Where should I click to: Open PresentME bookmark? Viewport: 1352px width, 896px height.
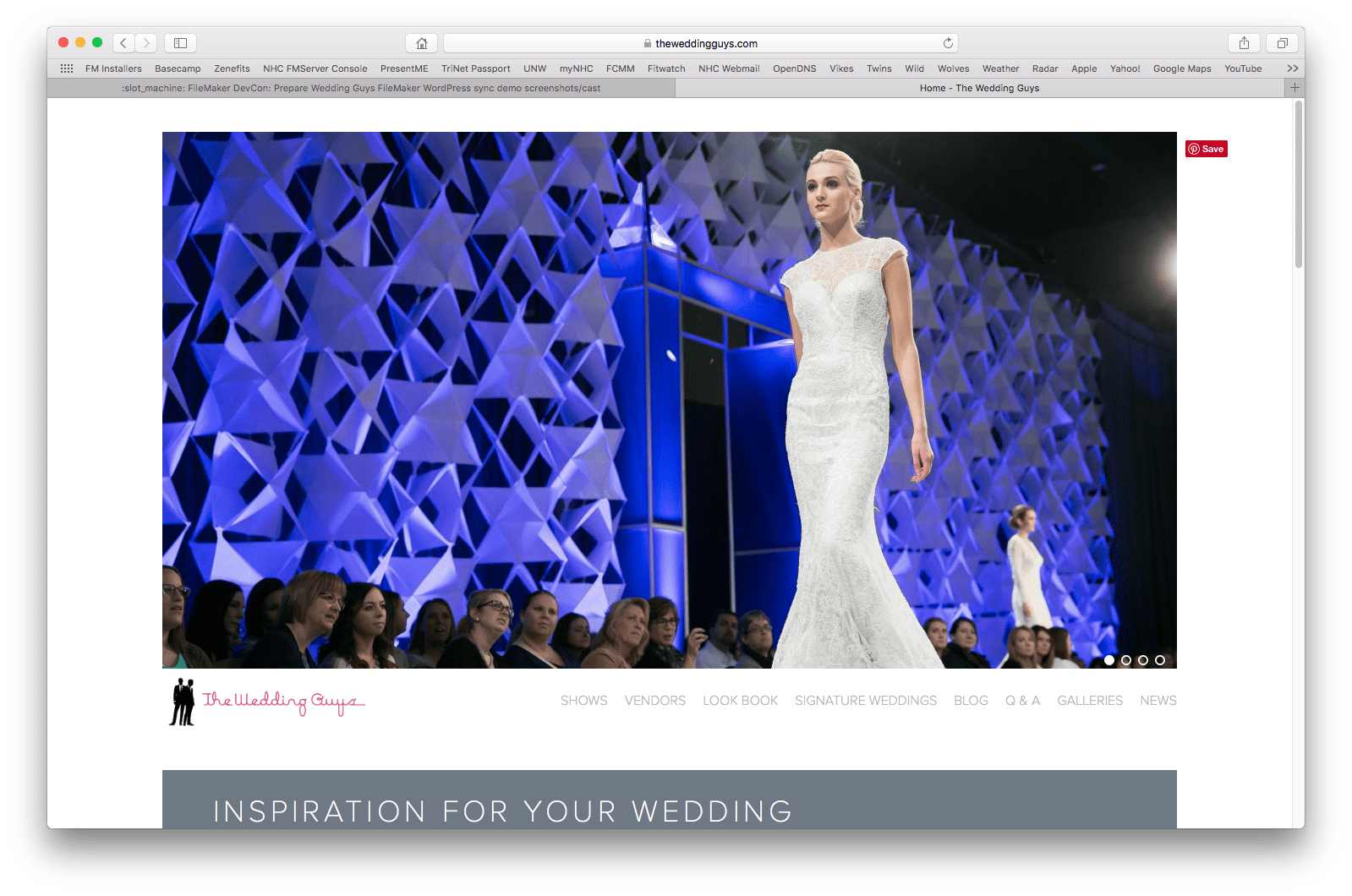pyautogui.click(x=404, y=68)
